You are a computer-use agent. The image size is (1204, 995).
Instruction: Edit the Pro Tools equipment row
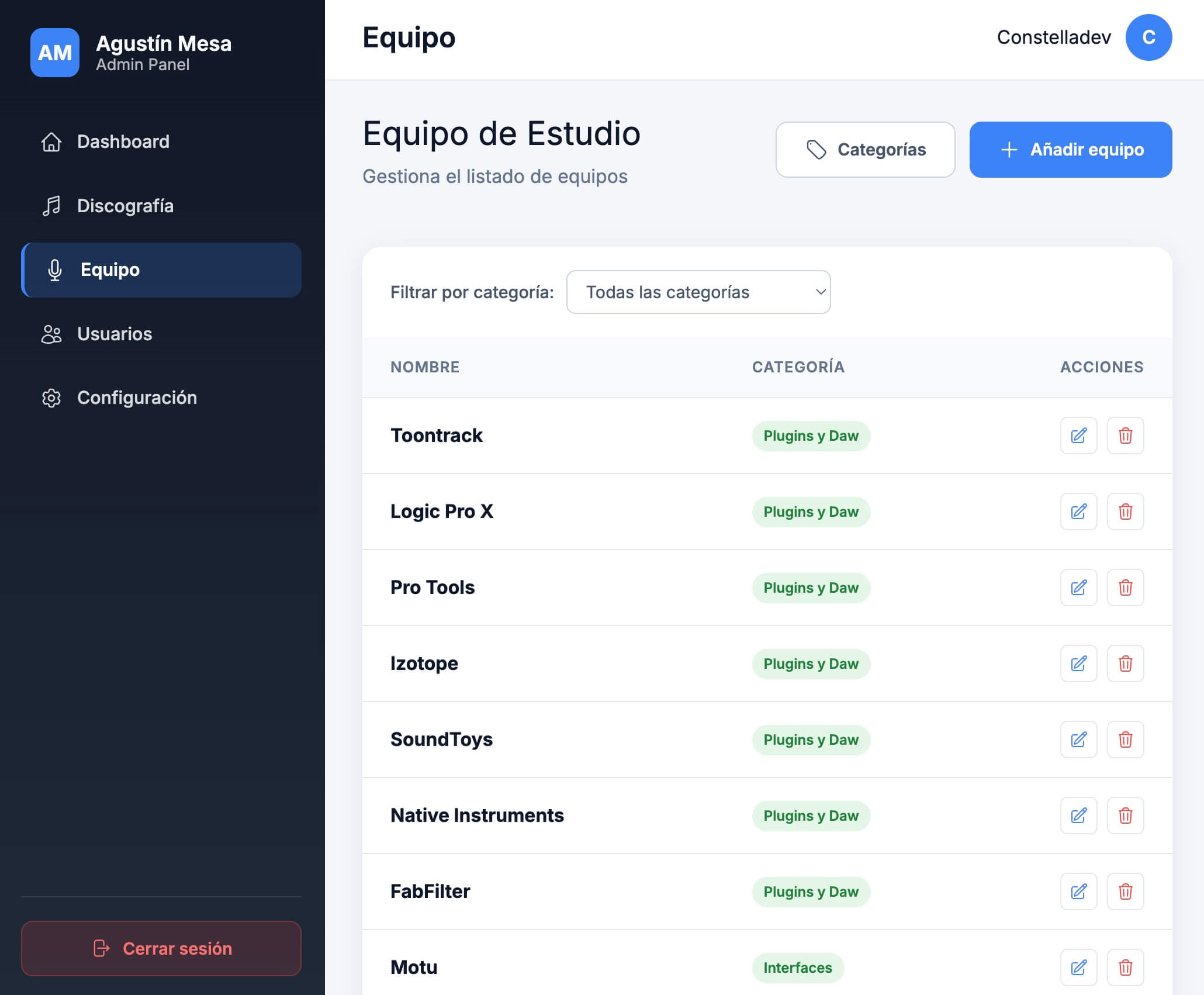pyautogui.click(x=1078, y=588)
